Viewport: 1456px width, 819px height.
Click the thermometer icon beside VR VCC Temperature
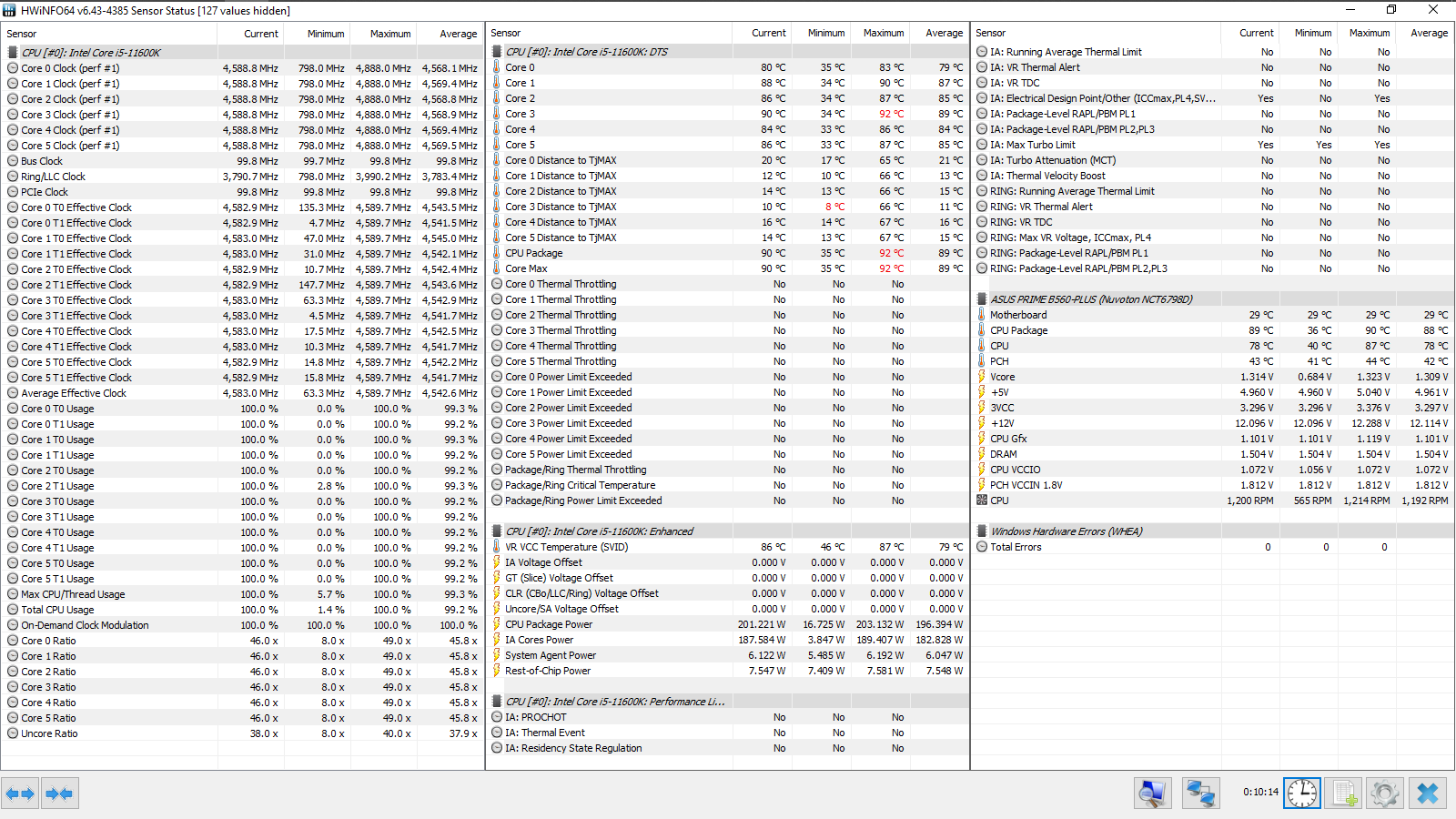tap(497, 547)
